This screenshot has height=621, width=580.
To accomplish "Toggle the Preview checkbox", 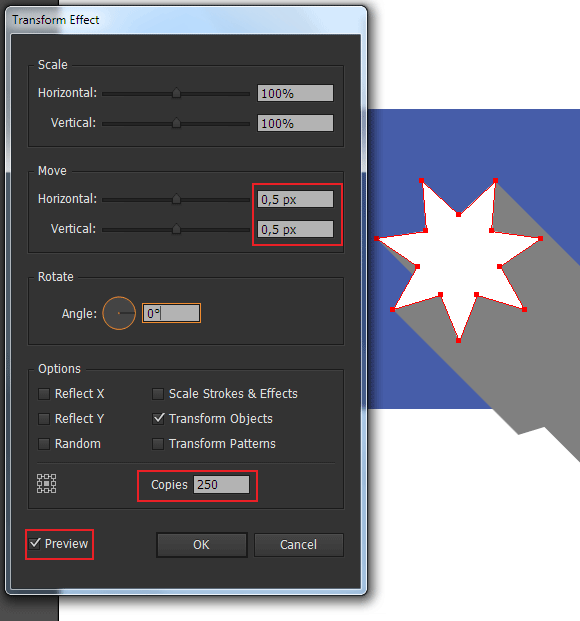I will pyautogui.click(x=35, y=543).
